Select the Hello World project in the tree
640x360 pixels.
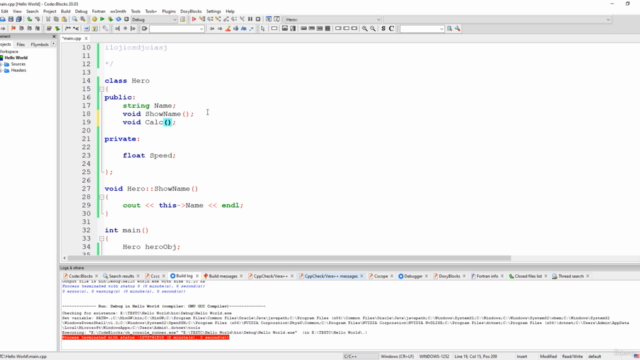pos(16,58)
